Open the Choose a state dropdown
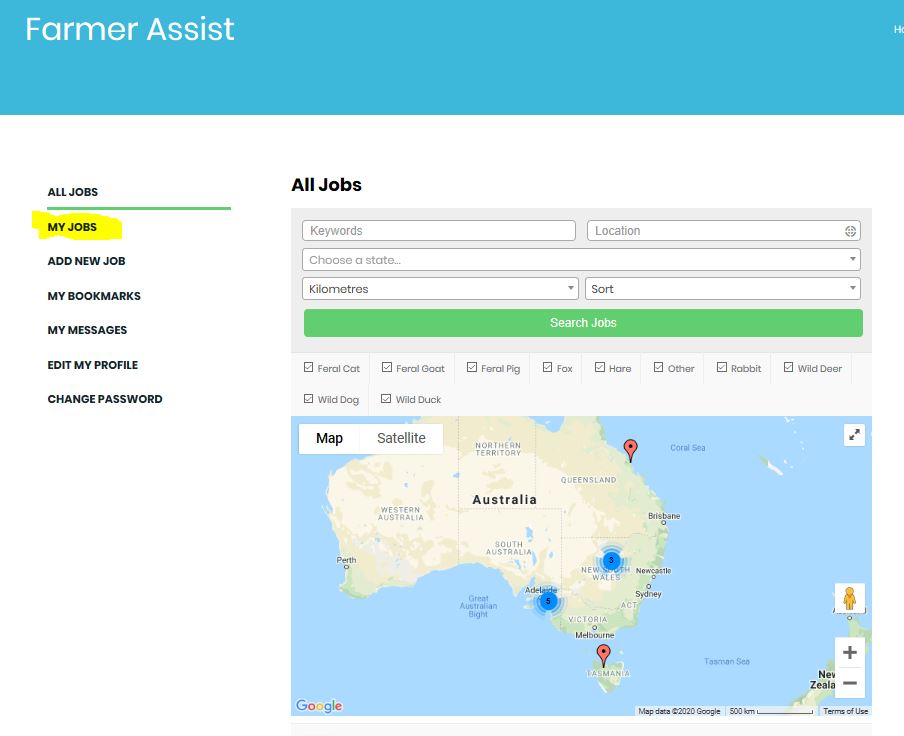 [x=581, y=260]
